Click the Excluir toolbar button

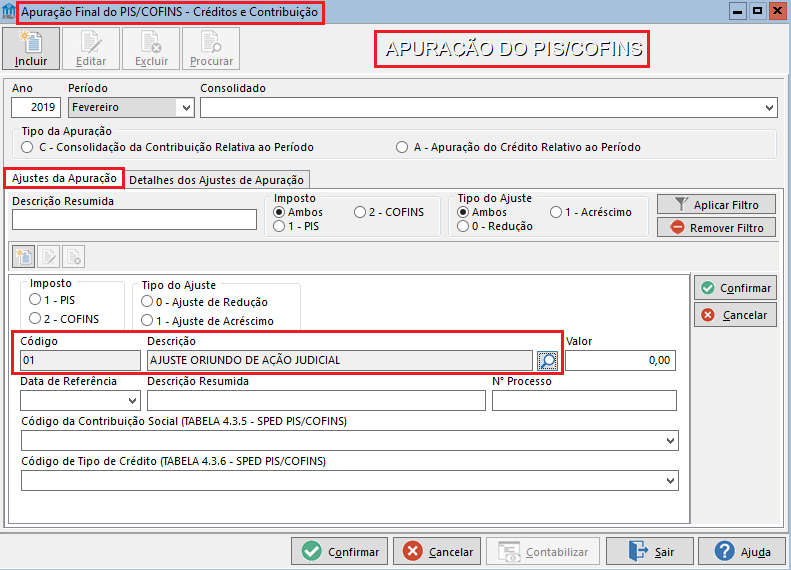151,48
